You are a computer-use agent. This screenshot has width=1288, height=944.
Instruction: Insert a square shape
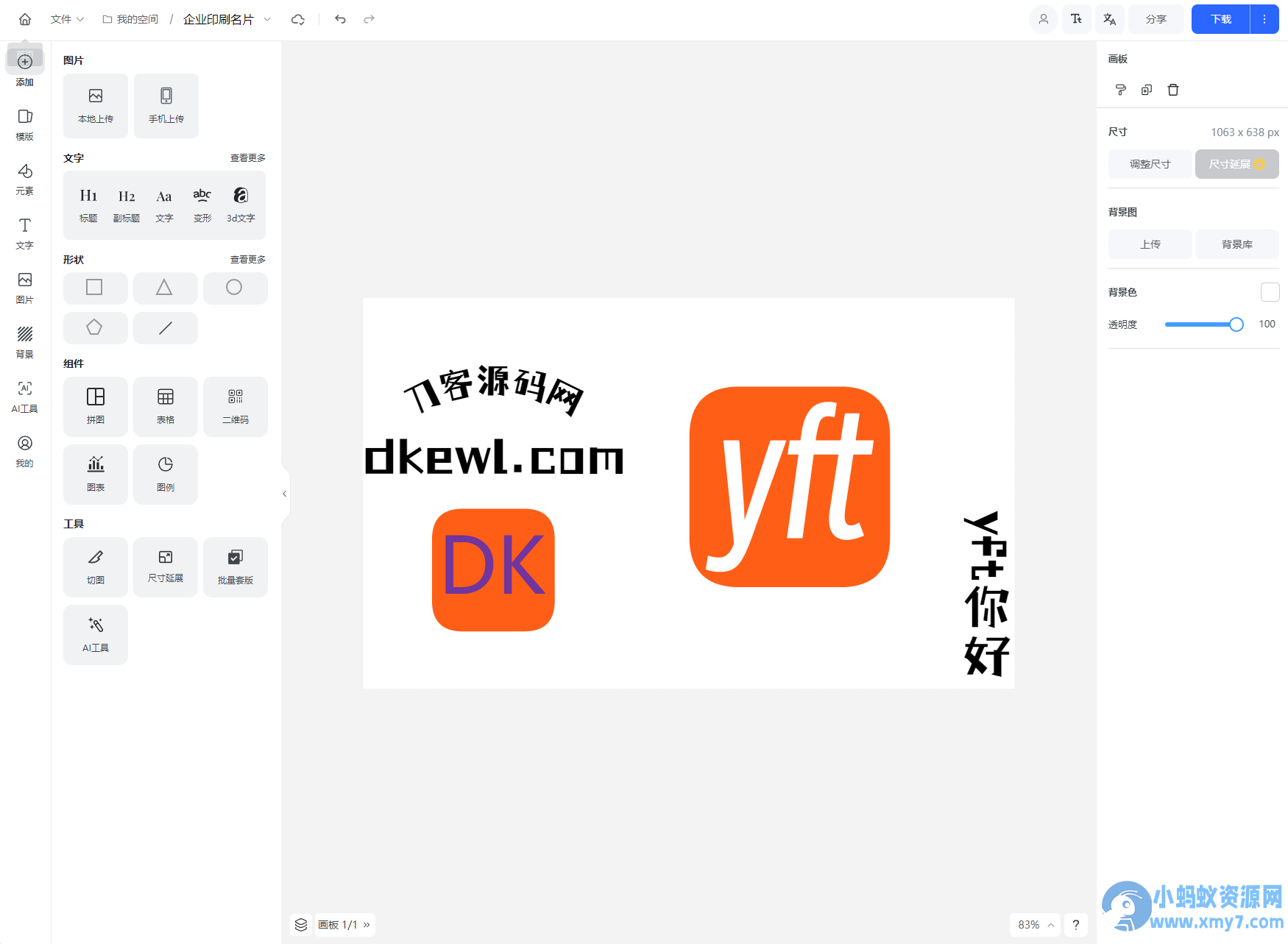point(96,288)
